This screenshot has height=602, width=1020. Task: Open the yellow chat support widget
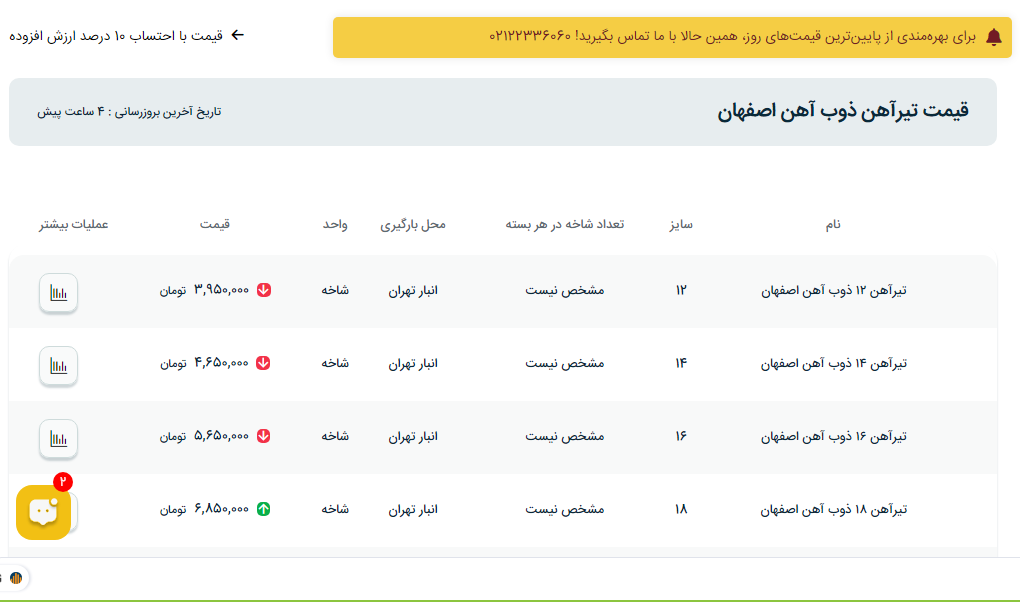43,512
